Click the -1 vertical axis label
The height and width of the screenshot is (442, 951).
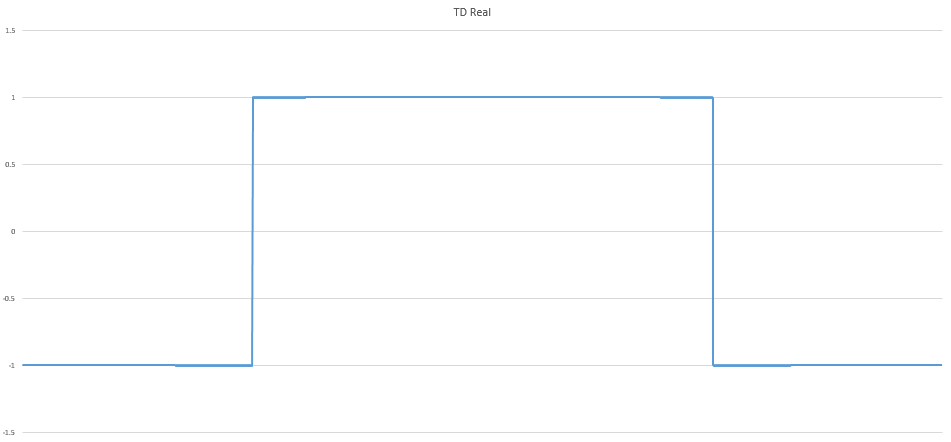[x=11, y=365]
